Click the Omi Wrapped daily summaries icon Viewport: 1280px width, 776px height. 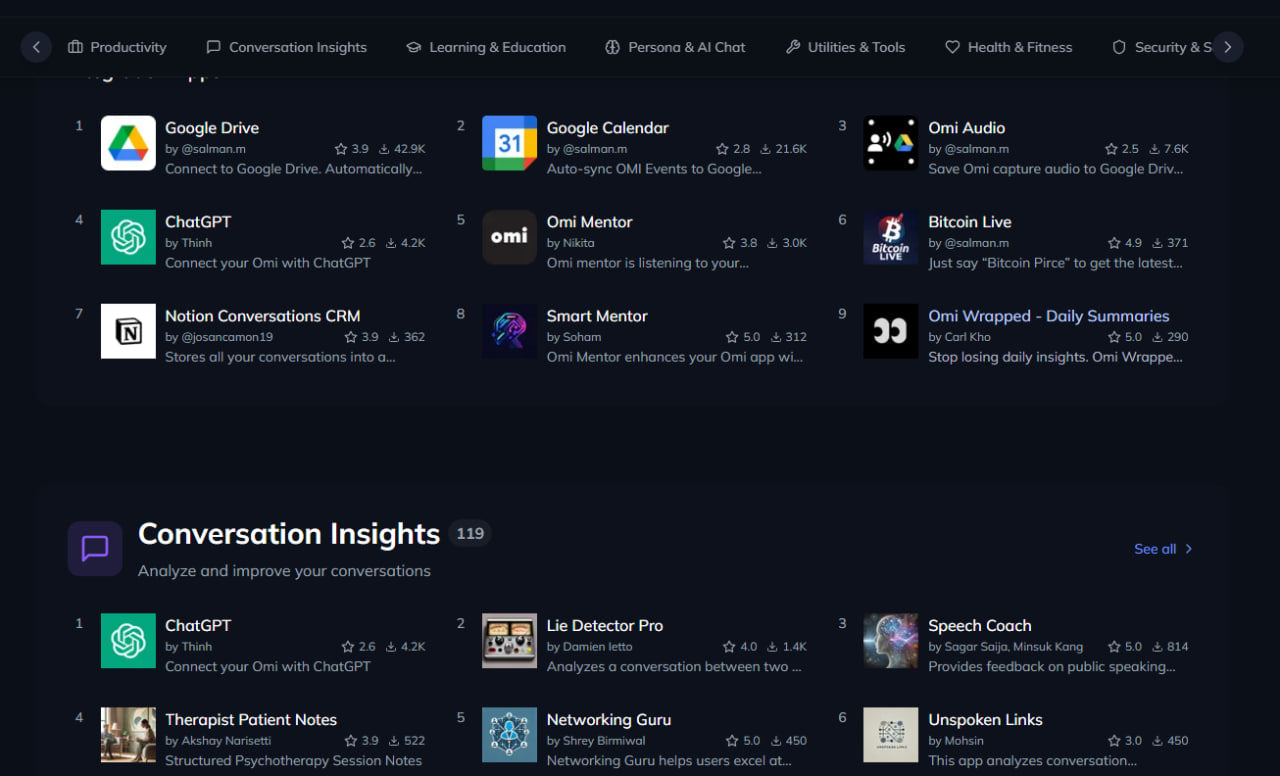coord(889,331)
